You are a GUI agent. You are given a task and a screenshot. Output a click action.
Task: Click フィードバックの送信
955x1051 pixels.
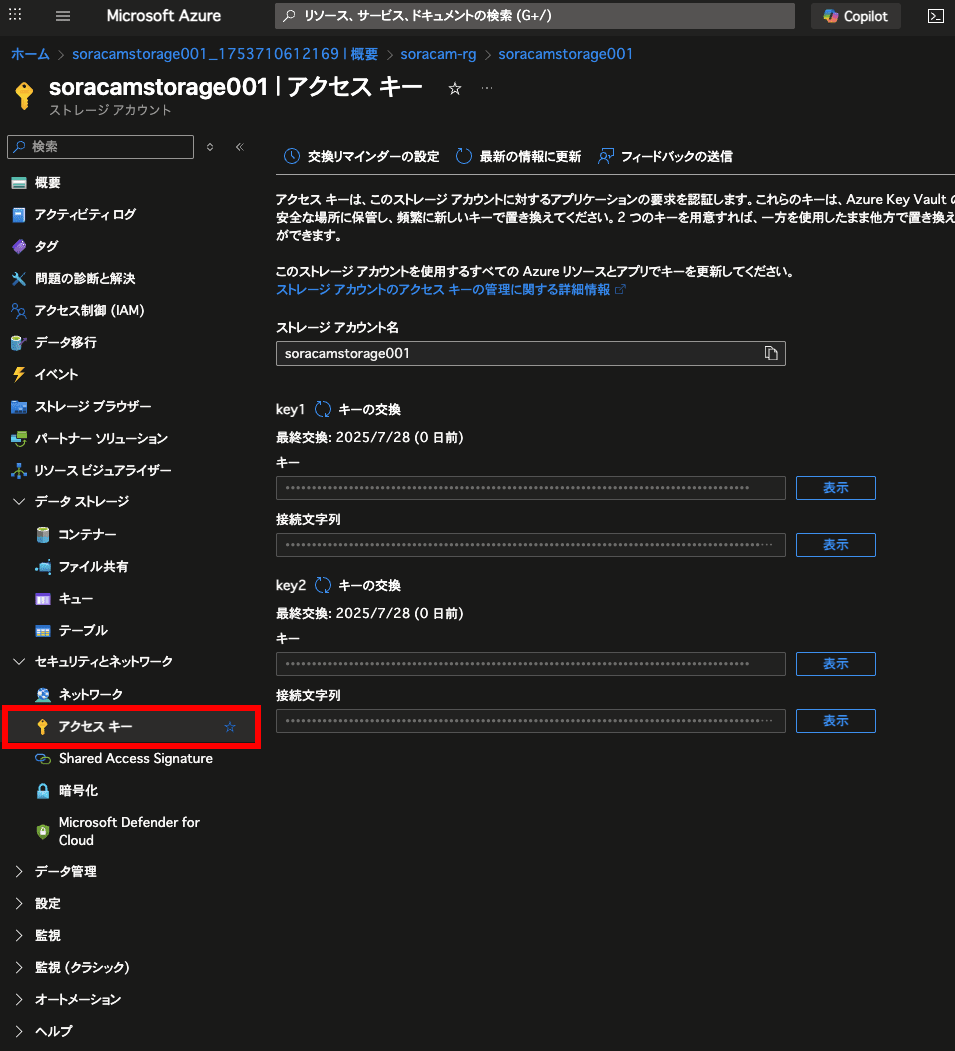click(665, 156)
